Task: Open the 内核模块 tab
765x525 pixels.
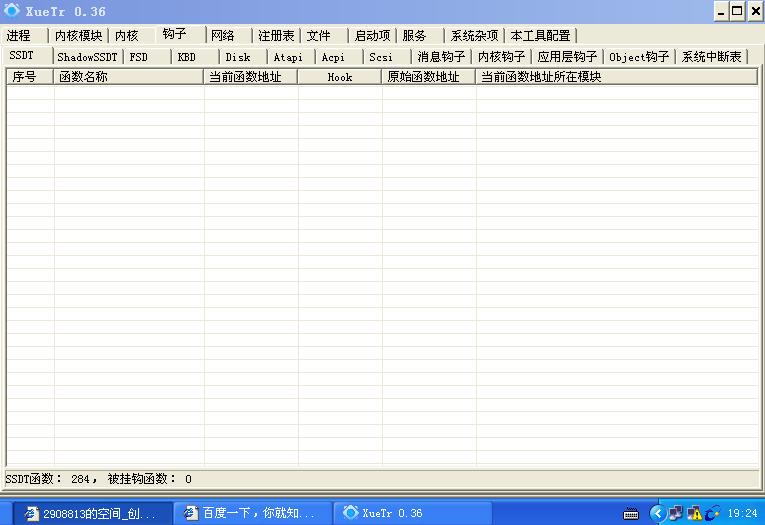Action: (x=78, y=36)
